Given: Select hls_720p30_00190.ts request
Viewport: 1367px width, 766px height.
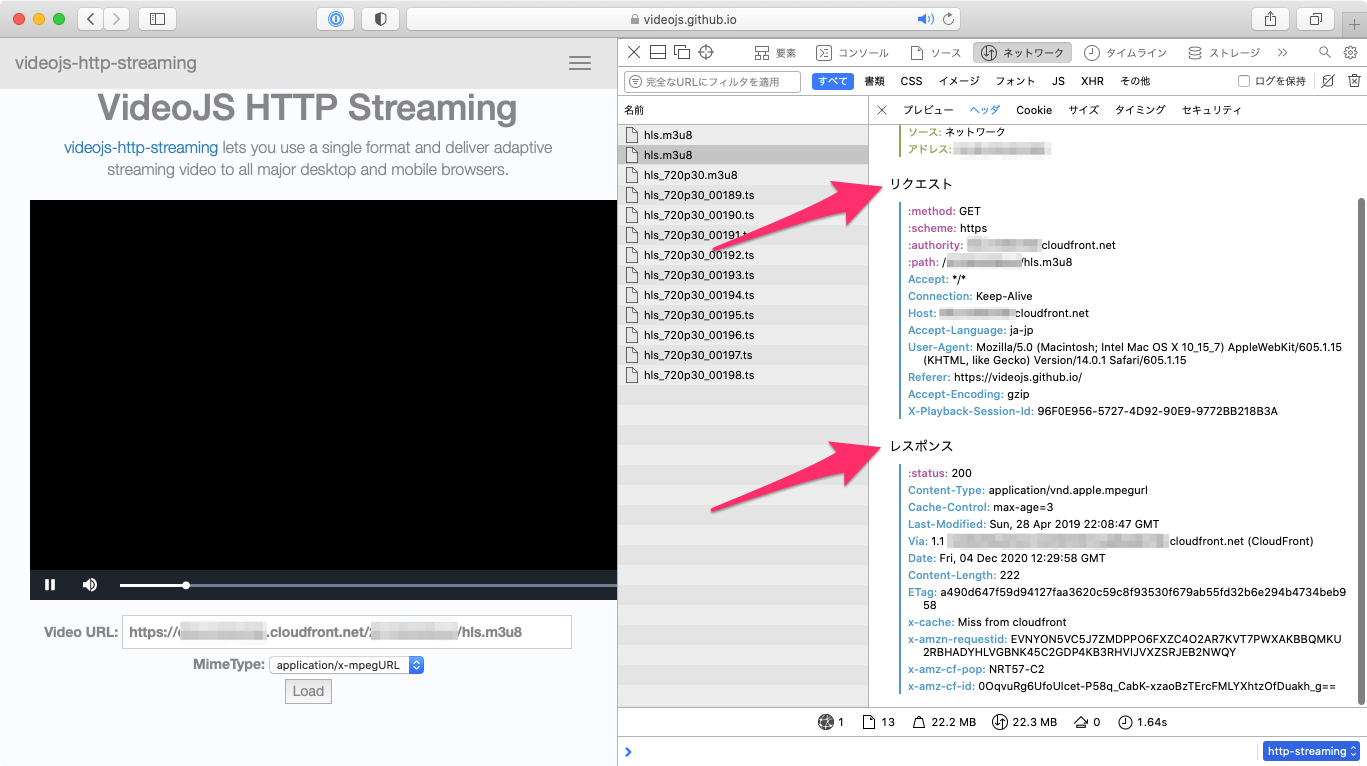Looking at the screenshot, I should [743, 215].
